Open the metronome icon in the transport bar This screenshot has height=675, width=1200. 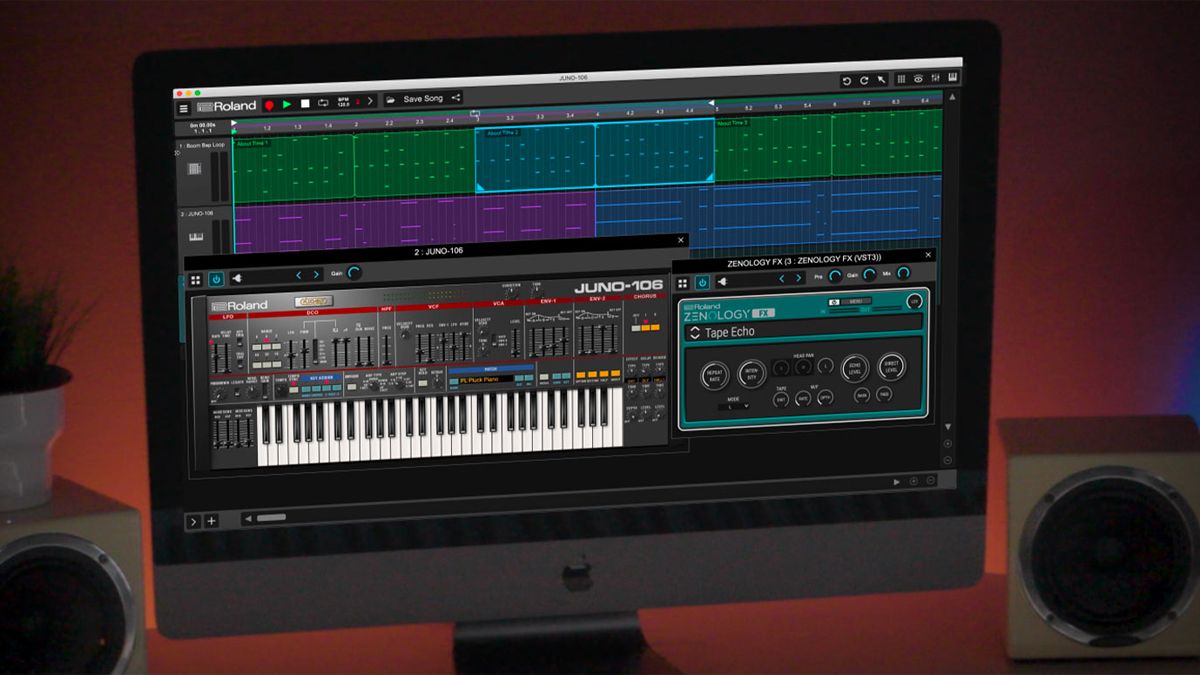pyautogui.click(x=357, y=101)
